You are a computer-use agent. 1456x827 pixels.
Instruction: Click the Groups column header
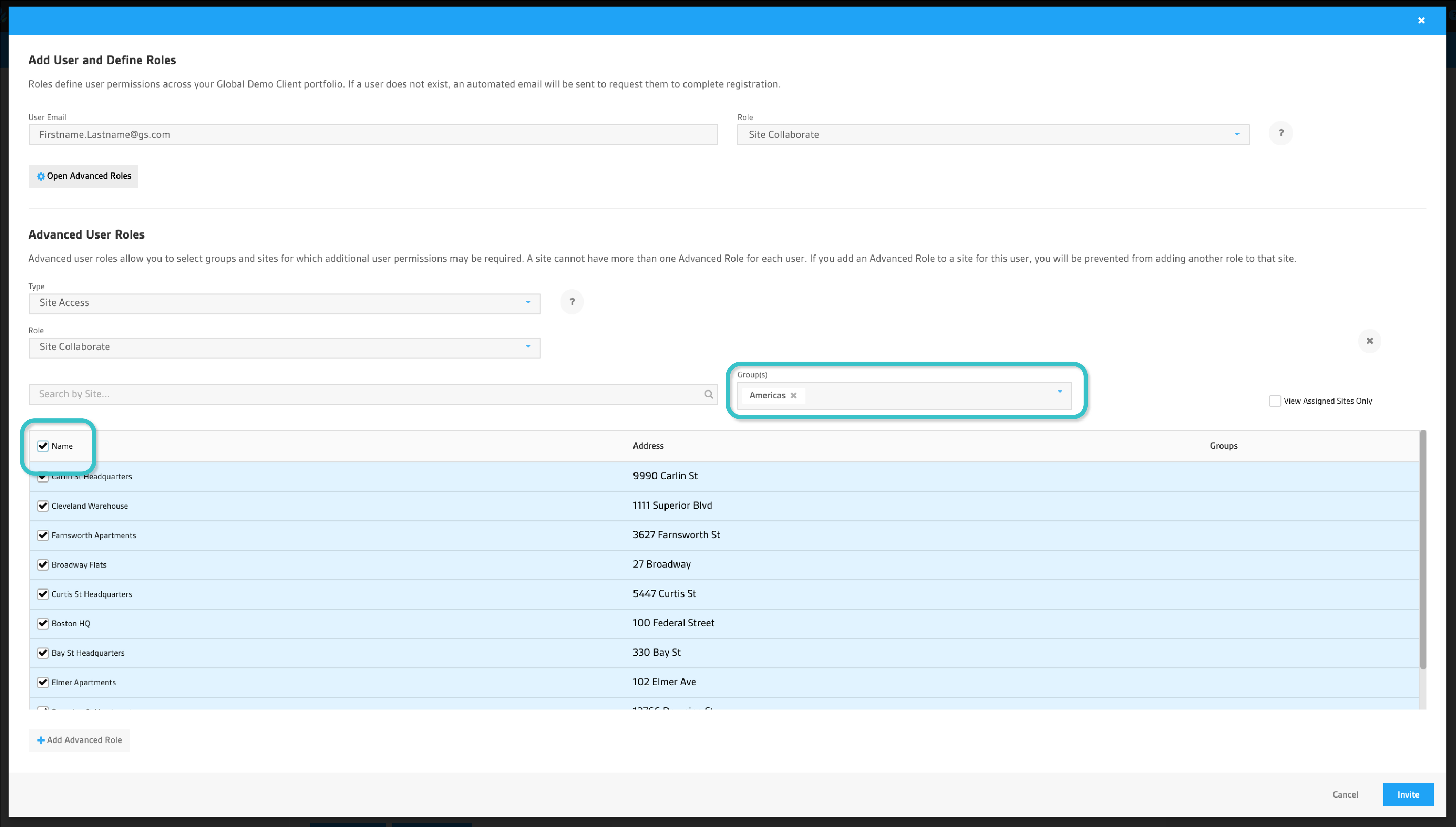point(1223,446)
